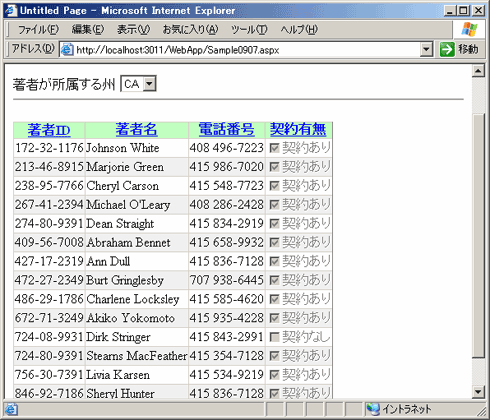Sort by 電話番号 column header link
Viewport: 490px width, 420px height.
(x=227, y=130)
